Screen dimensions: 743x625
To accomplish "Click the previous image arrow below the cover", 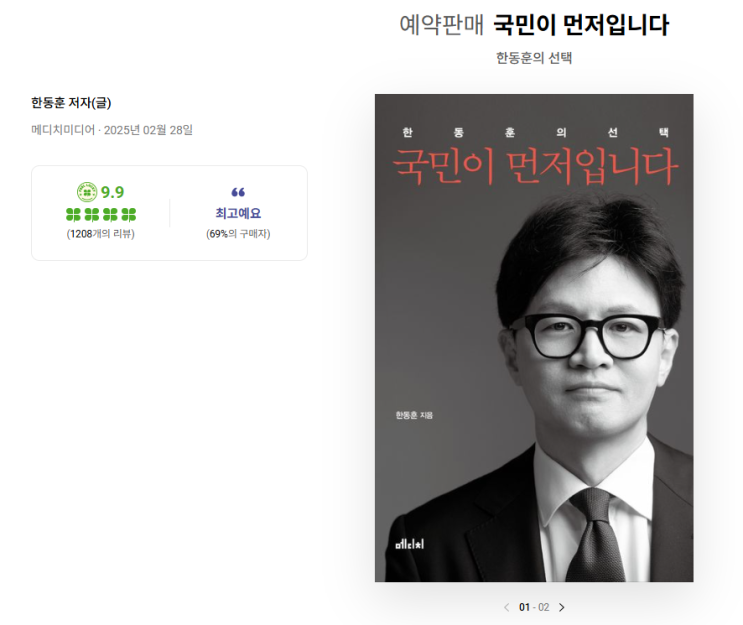I will click(x=507, y=607).
